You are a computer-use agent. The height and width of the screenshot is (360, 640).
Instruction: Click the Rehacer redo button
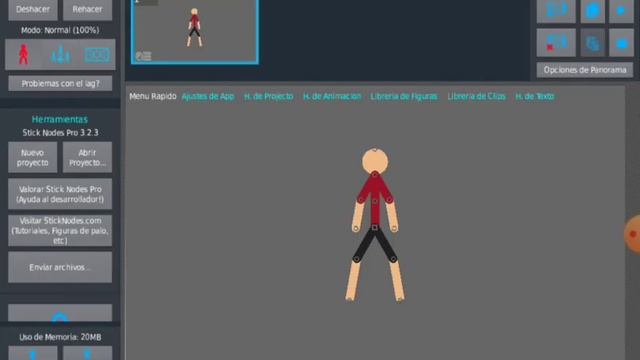point(87,10)
